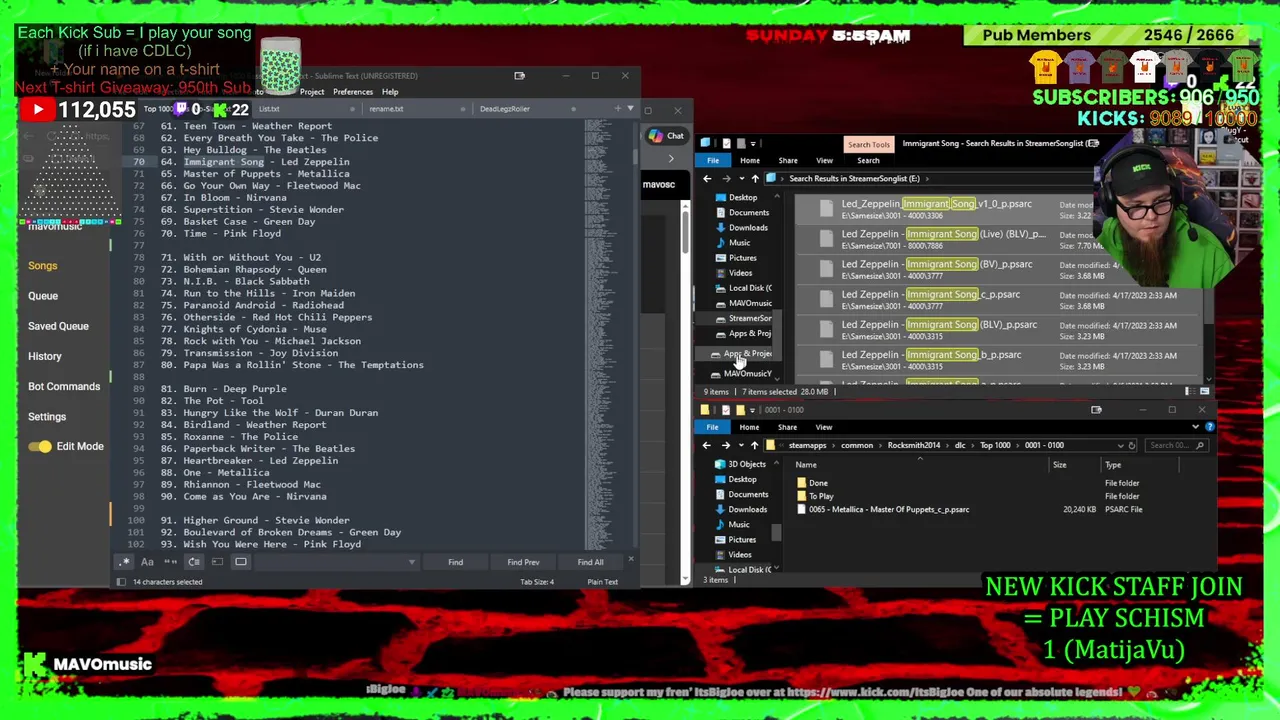This screenshot has height=720, width=1280.
Task: Switch search Explorer to large icons view
Action: pyautogui.click(x=1204, y=391)
